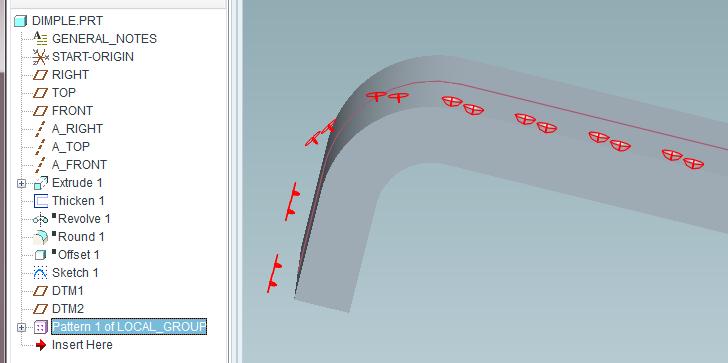This screenshot has width=728, height=363.
Task: Click the Thicken 1 feature icon
Action: coord(41,201)
